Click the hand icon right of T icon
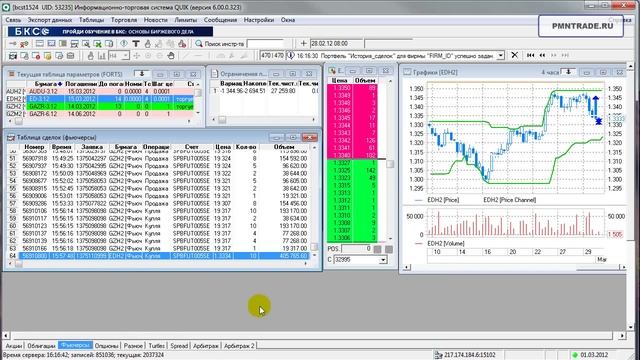Screen dimensions: 640x360 [147, 43]
